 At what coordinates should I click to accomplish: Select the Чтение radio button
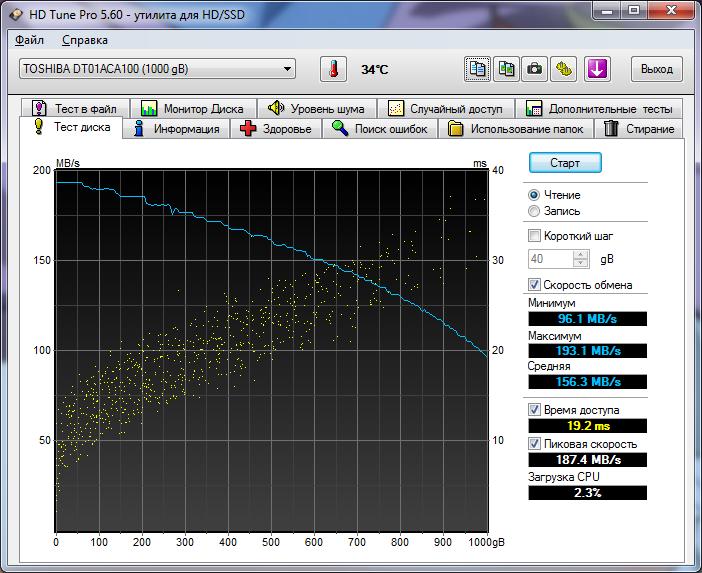coord(534,195)
